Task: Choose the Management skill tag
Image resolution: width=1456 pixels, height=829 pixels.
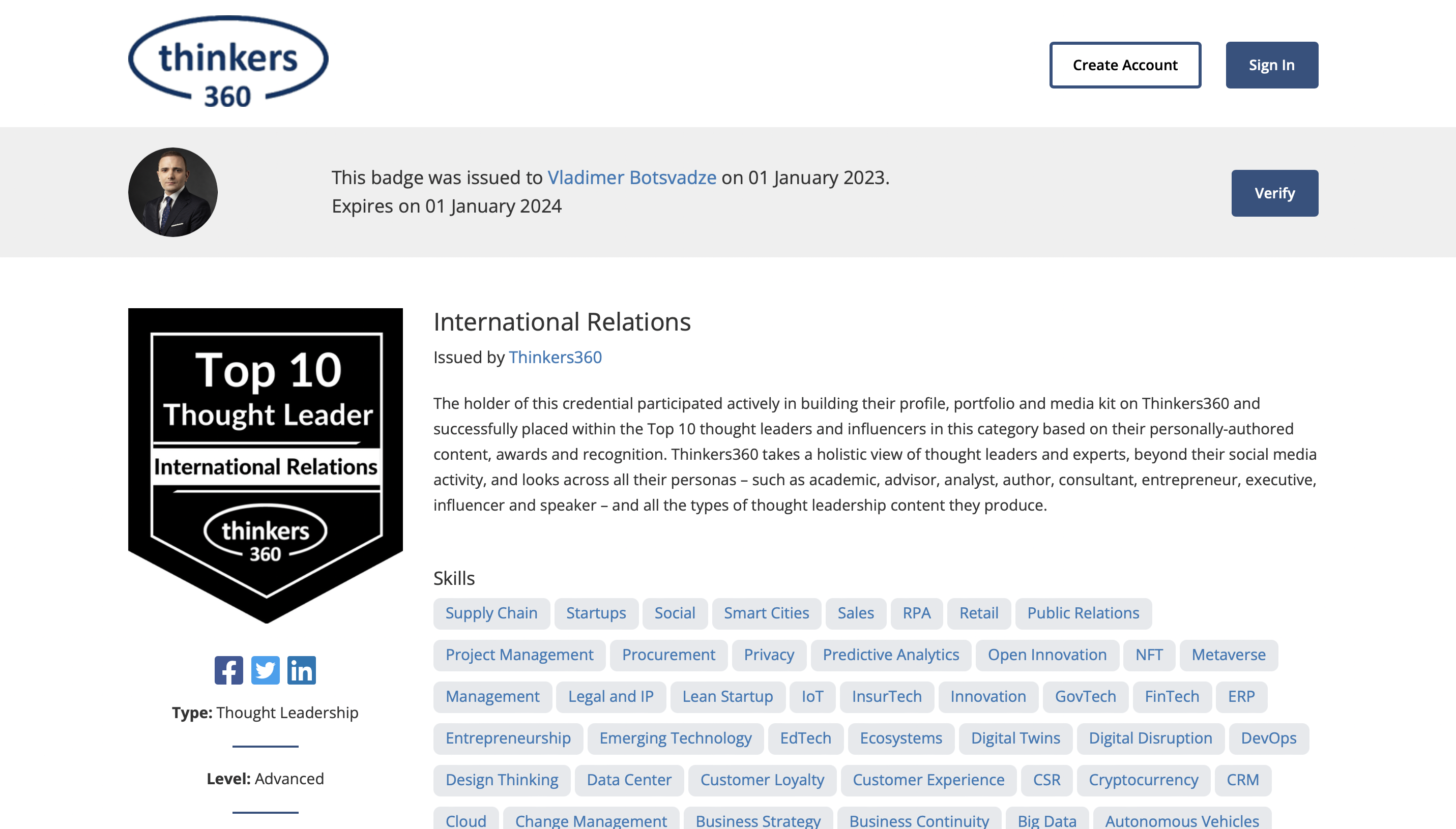Action: [x=492, y=697]
